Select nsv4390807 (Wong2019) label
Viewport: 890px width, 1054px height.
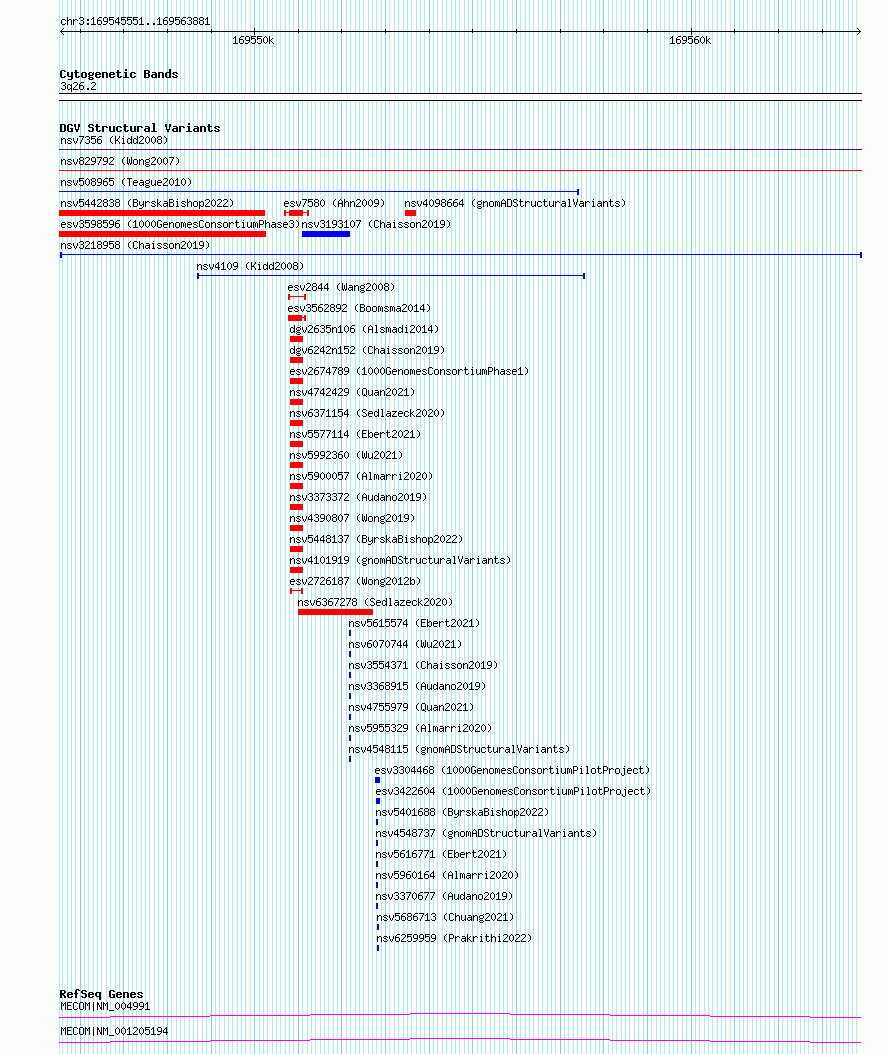[352, 518]
